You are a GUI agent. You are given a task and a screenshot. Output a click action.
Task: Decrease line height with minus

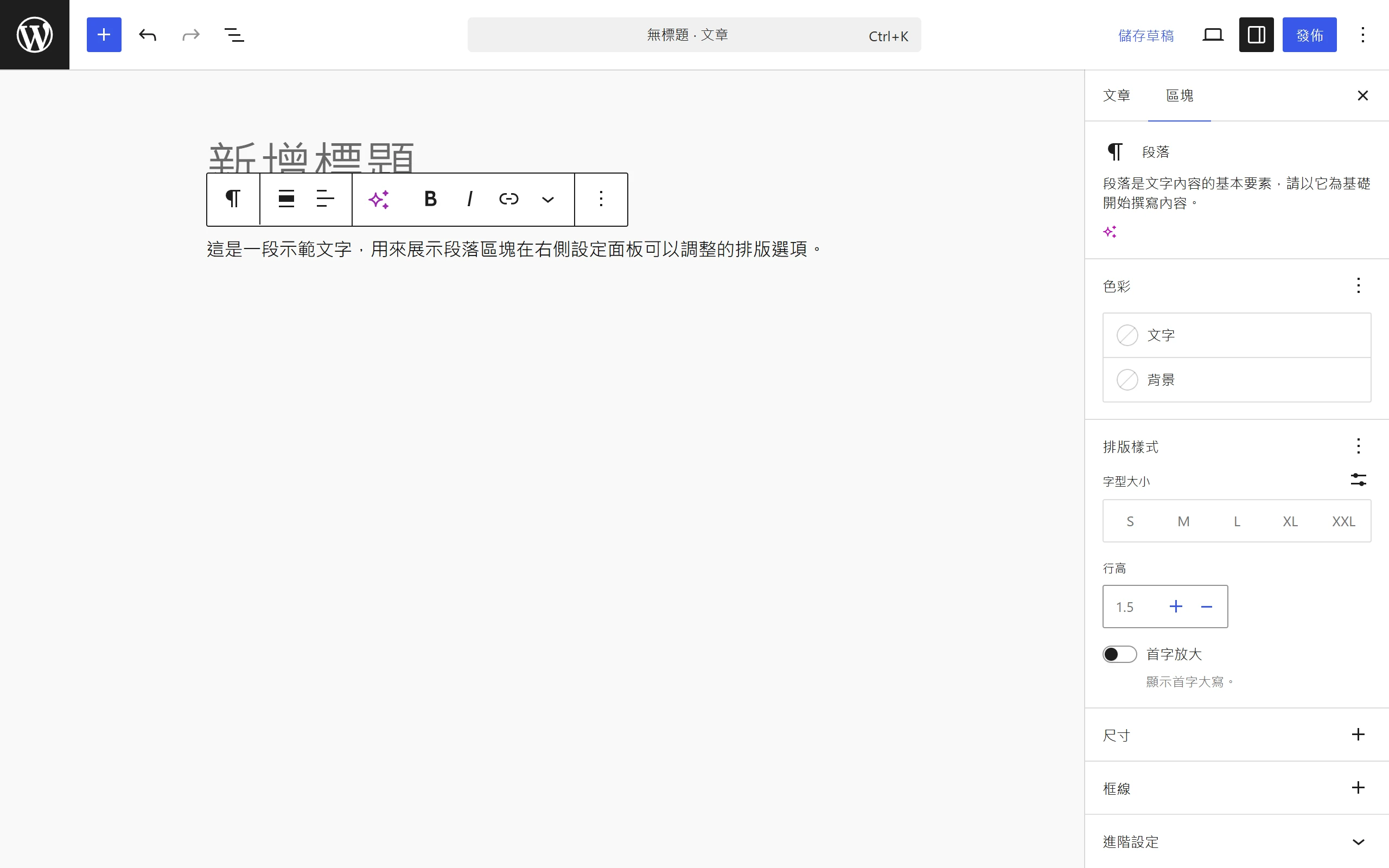tap(1207, 607)
